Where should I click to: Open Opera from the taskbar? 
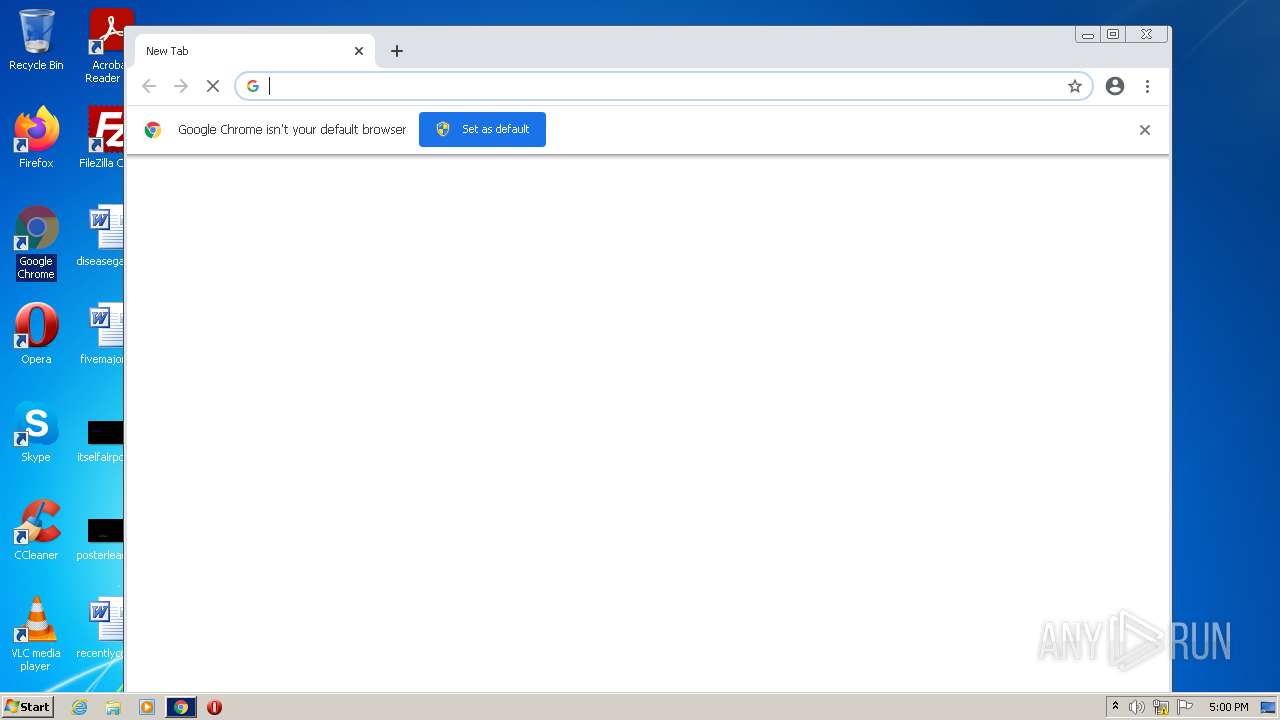(214, 707)
